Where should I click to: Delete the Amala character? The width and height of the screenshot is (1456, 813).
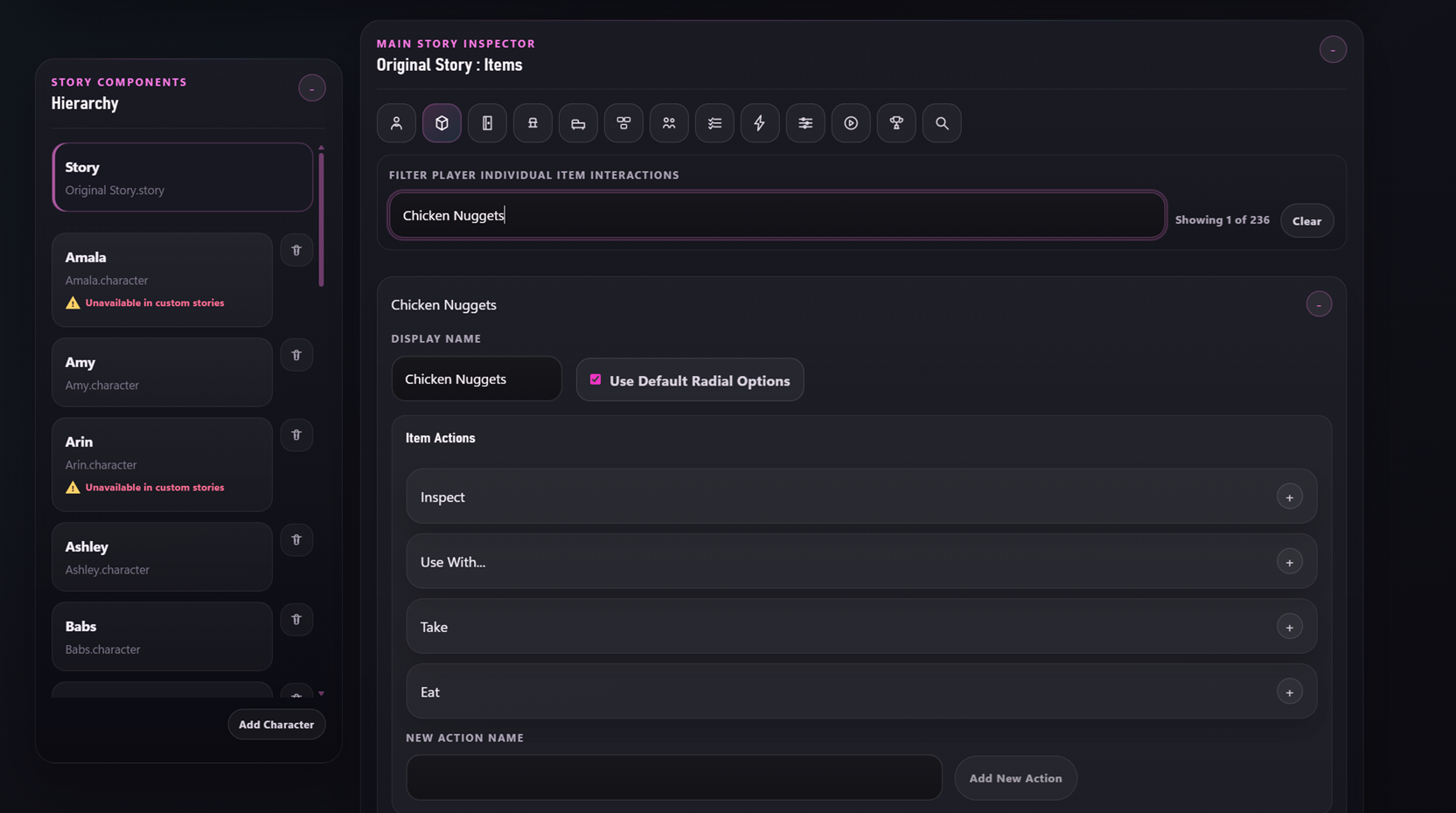click(x=296, y=250)
